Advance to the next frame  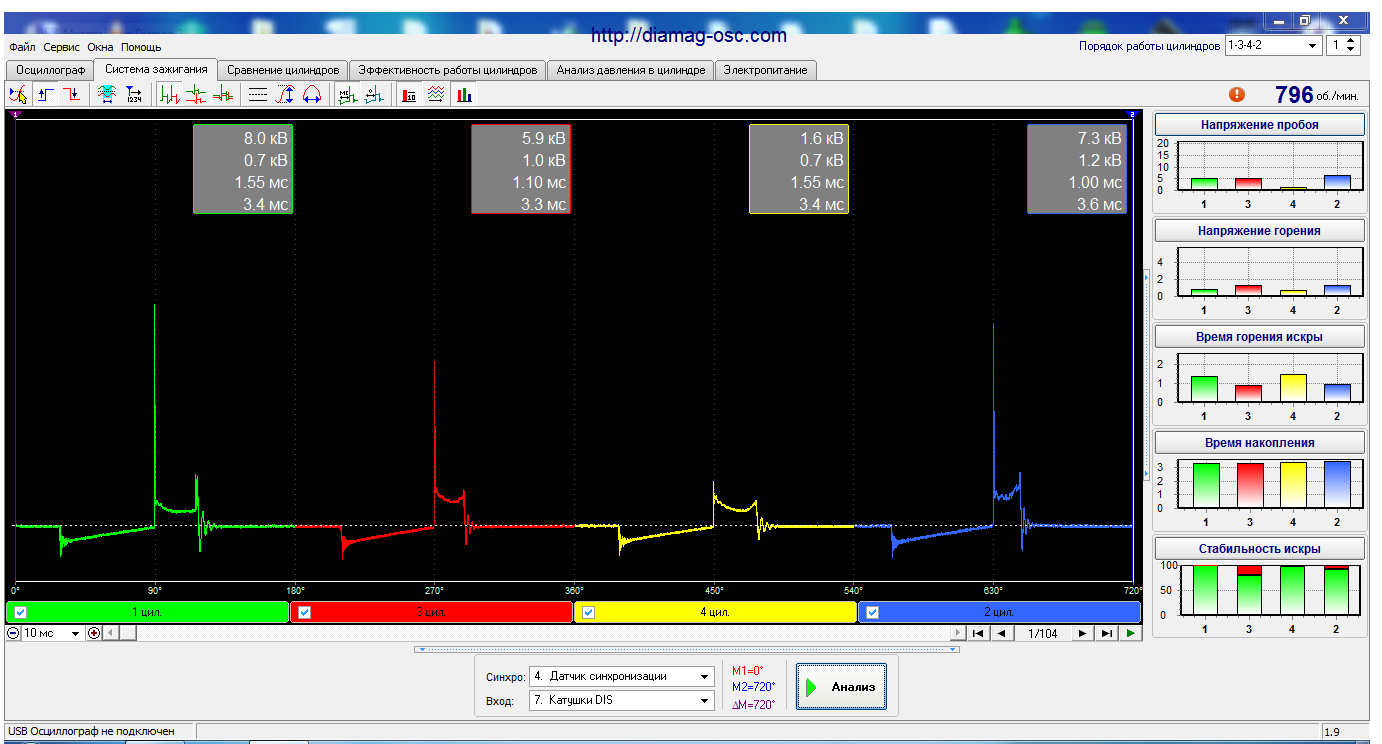pos(1083,633)
